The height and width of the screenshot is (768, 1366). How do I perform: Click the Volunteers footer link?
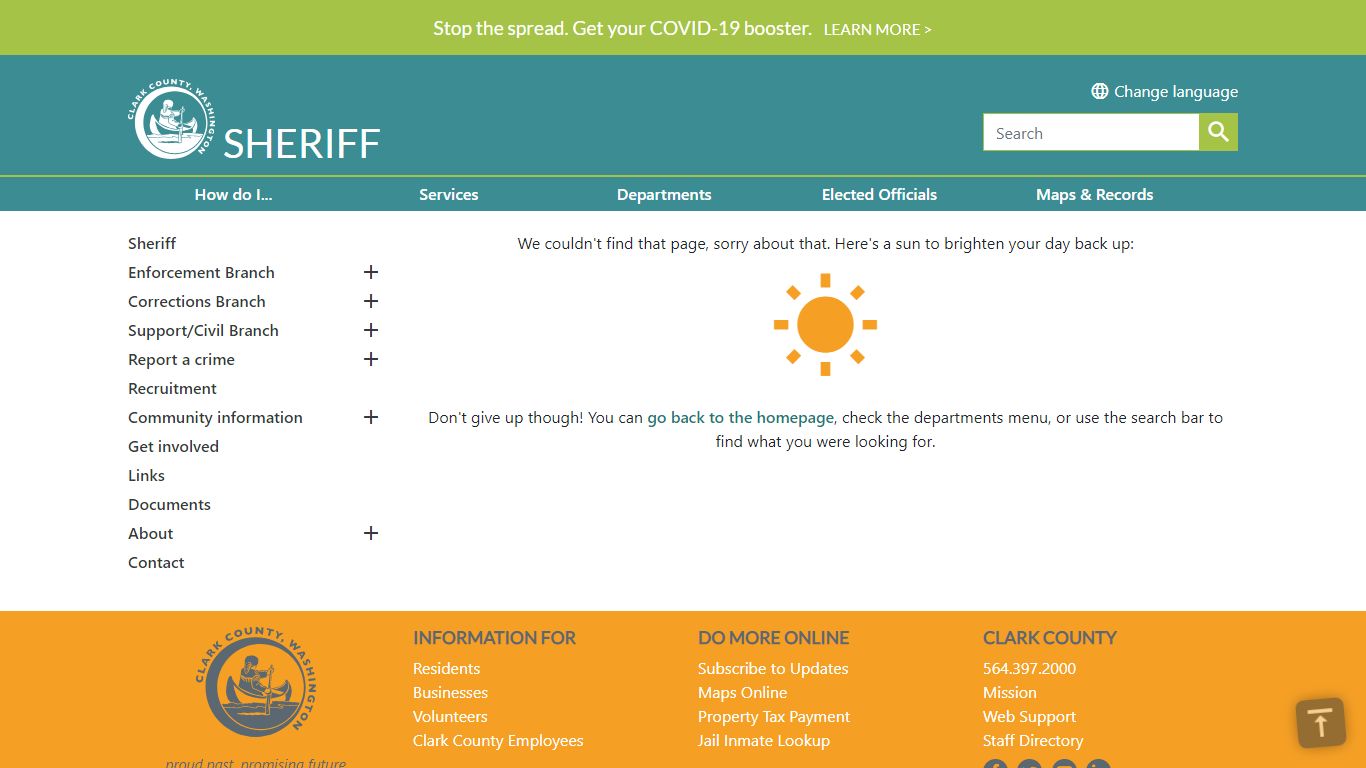click(x=450, y=716)
